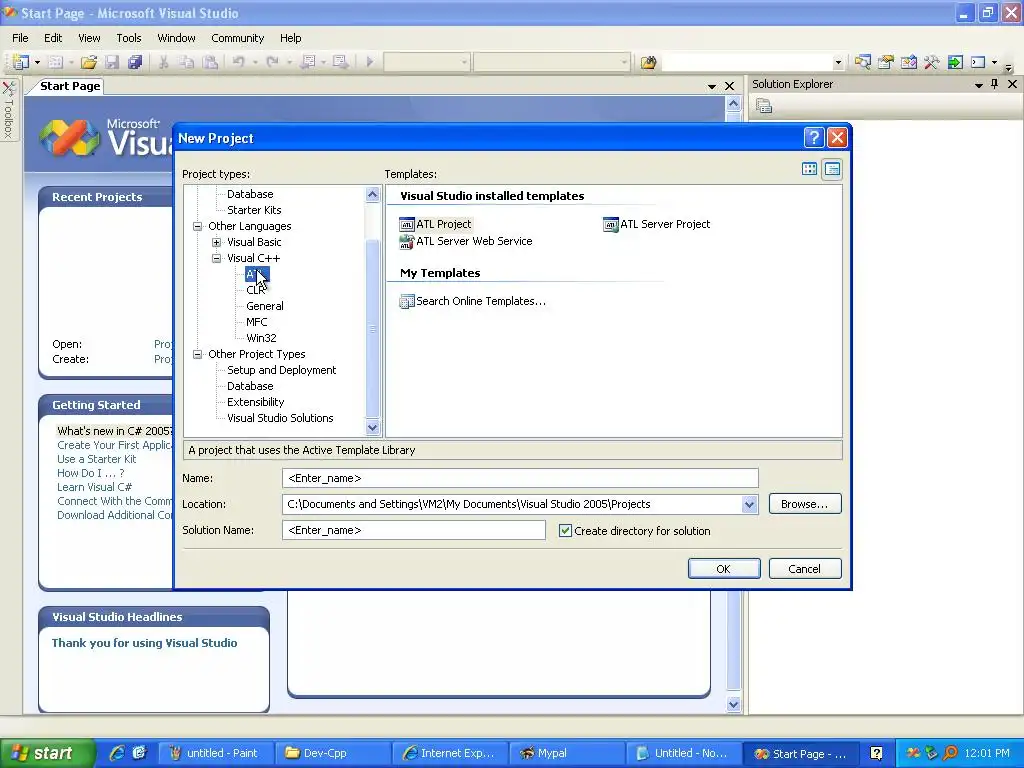The height and width of the screenshot is (768, 1024).
Task: Click the Solution Explorer properties icon
Action: (764, 105)
